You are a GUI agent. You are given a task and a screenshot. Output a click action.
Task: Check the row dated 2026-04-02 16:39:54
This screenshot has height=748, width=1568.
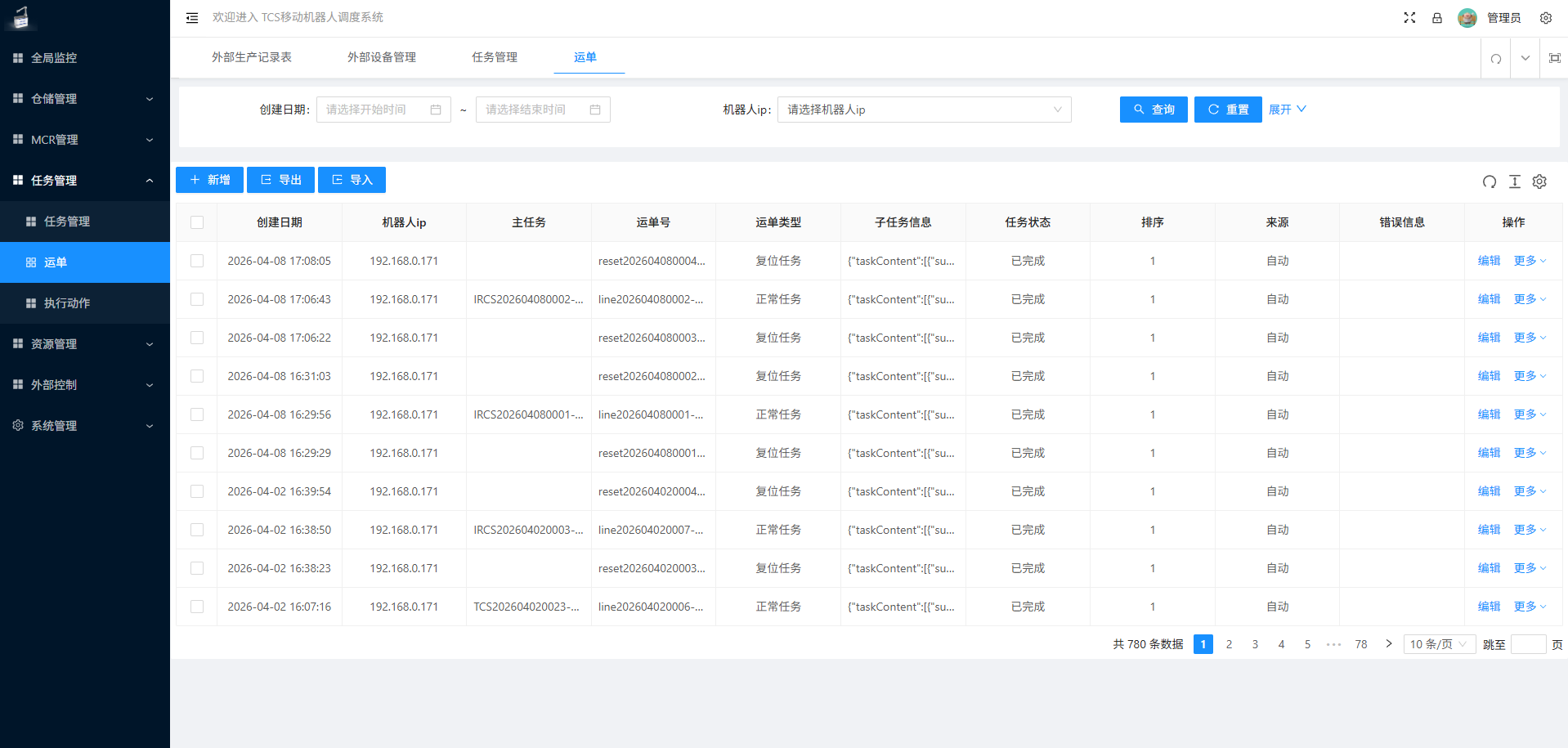[197, 491]
